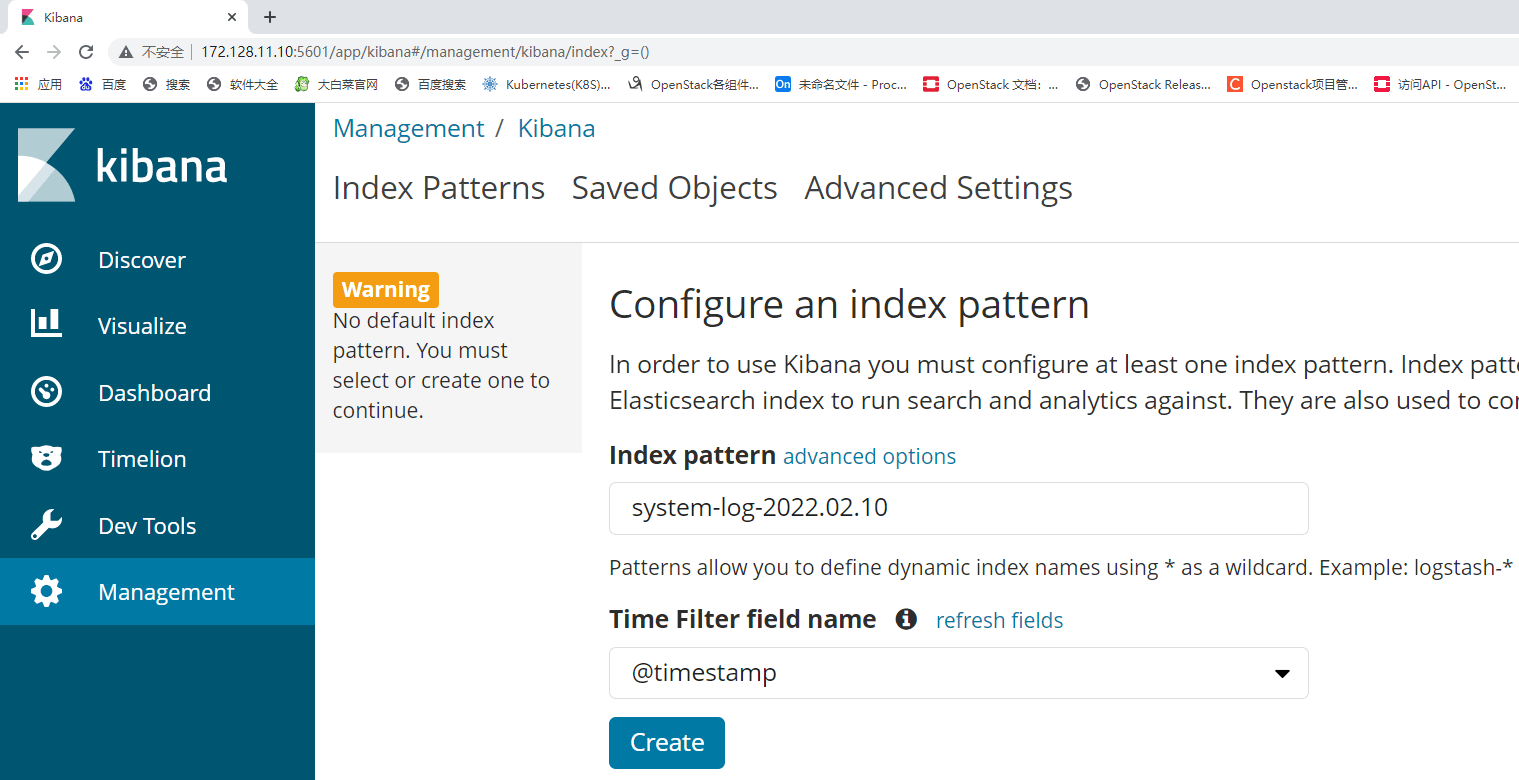Switch to Index Patterns tab
Image resolution: width=1519 pixels, height=780 pixels.
[x=438, y=188]
